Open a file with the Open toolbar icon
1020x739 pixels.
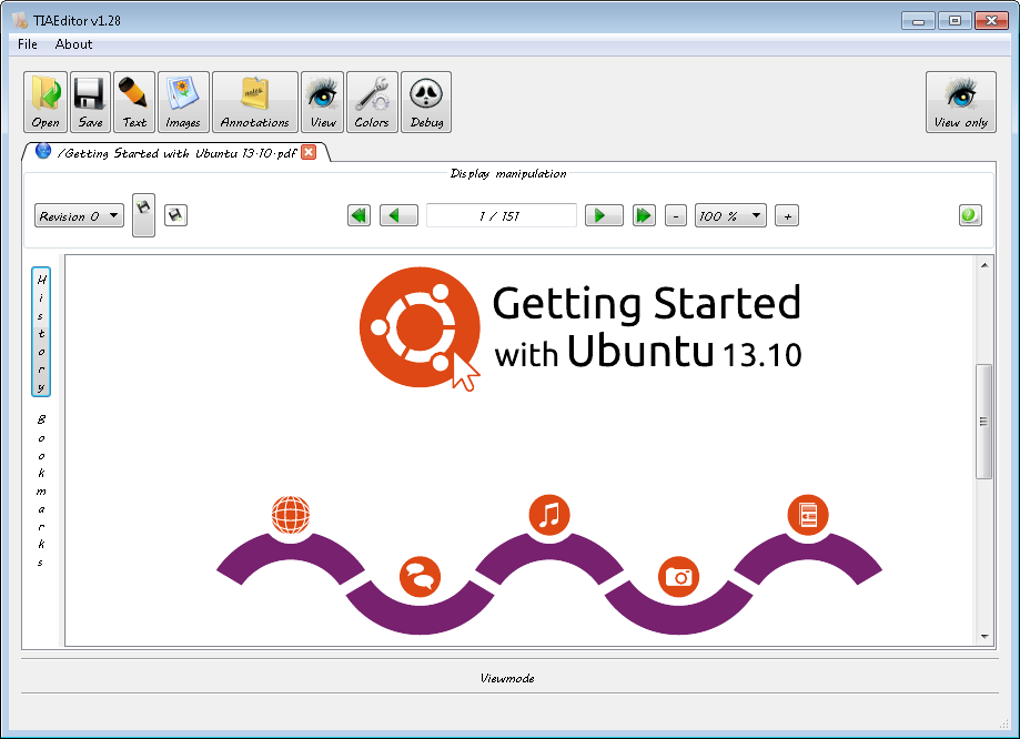coord(46,102)
